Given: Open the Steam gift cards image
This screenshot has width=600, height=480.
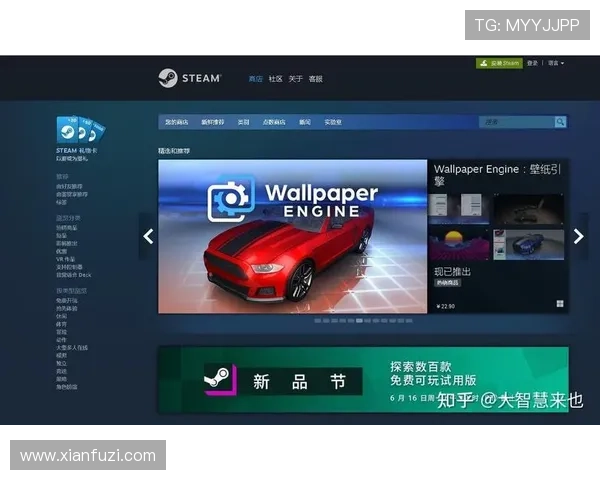Looking at the screenshot, I should [x=81, y=129].
